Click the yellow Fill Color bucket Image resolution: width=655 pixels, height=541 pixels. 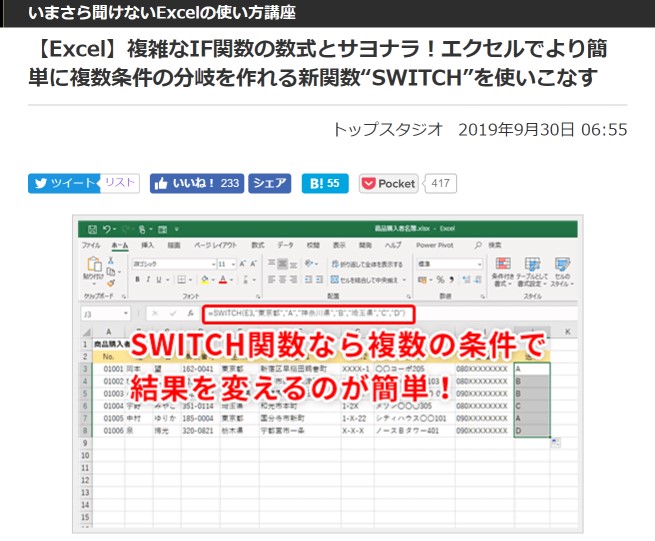204,279
